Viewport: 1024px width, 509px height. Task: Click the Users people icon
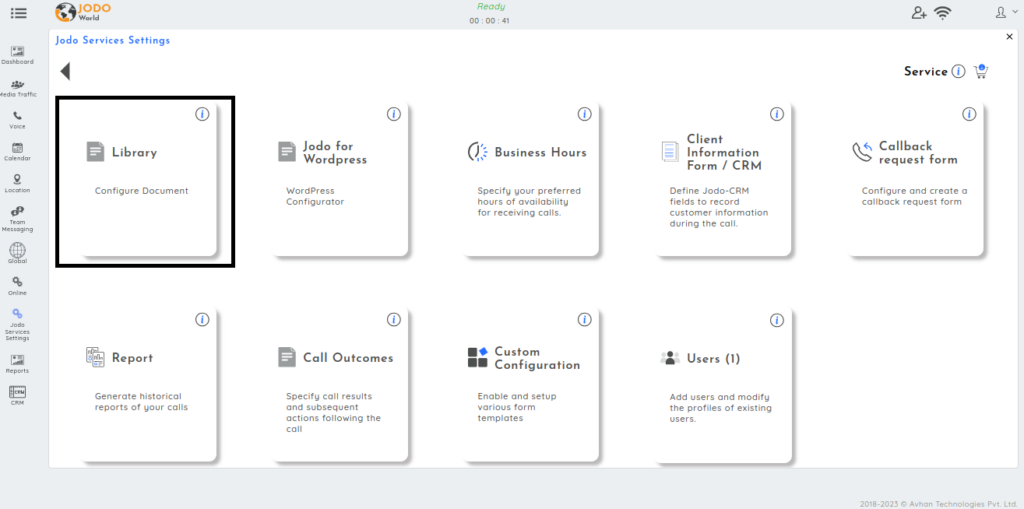point(670,358)
